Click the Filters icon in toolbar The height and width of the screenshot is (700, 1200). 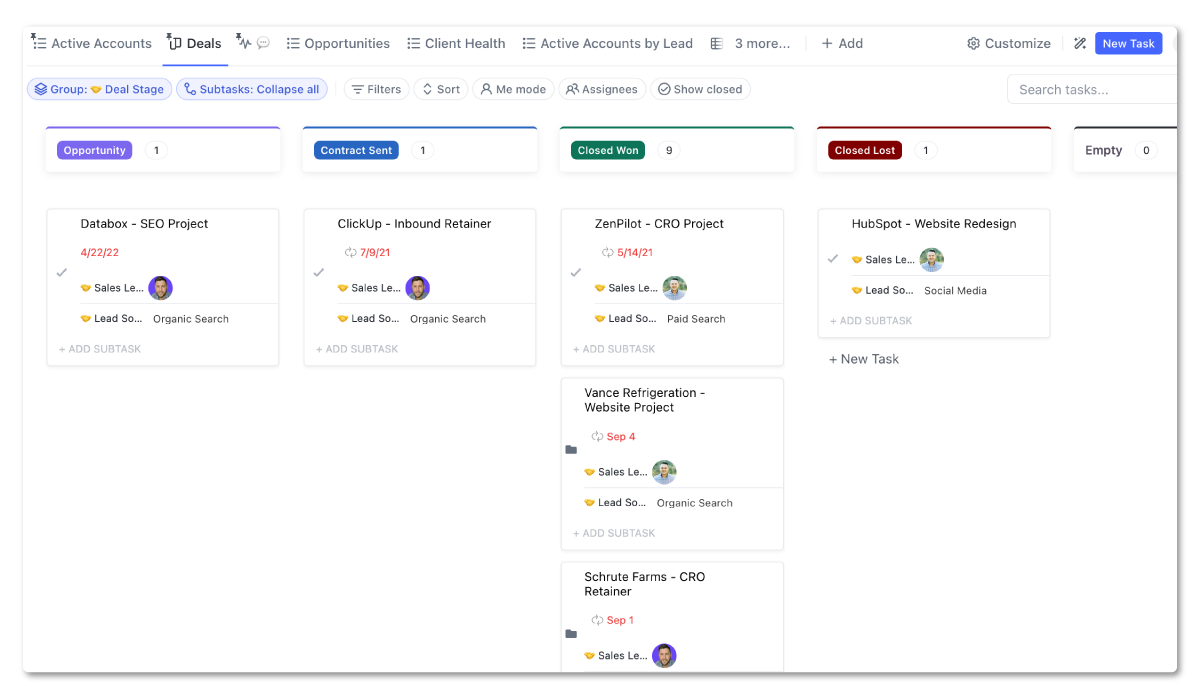357,89
